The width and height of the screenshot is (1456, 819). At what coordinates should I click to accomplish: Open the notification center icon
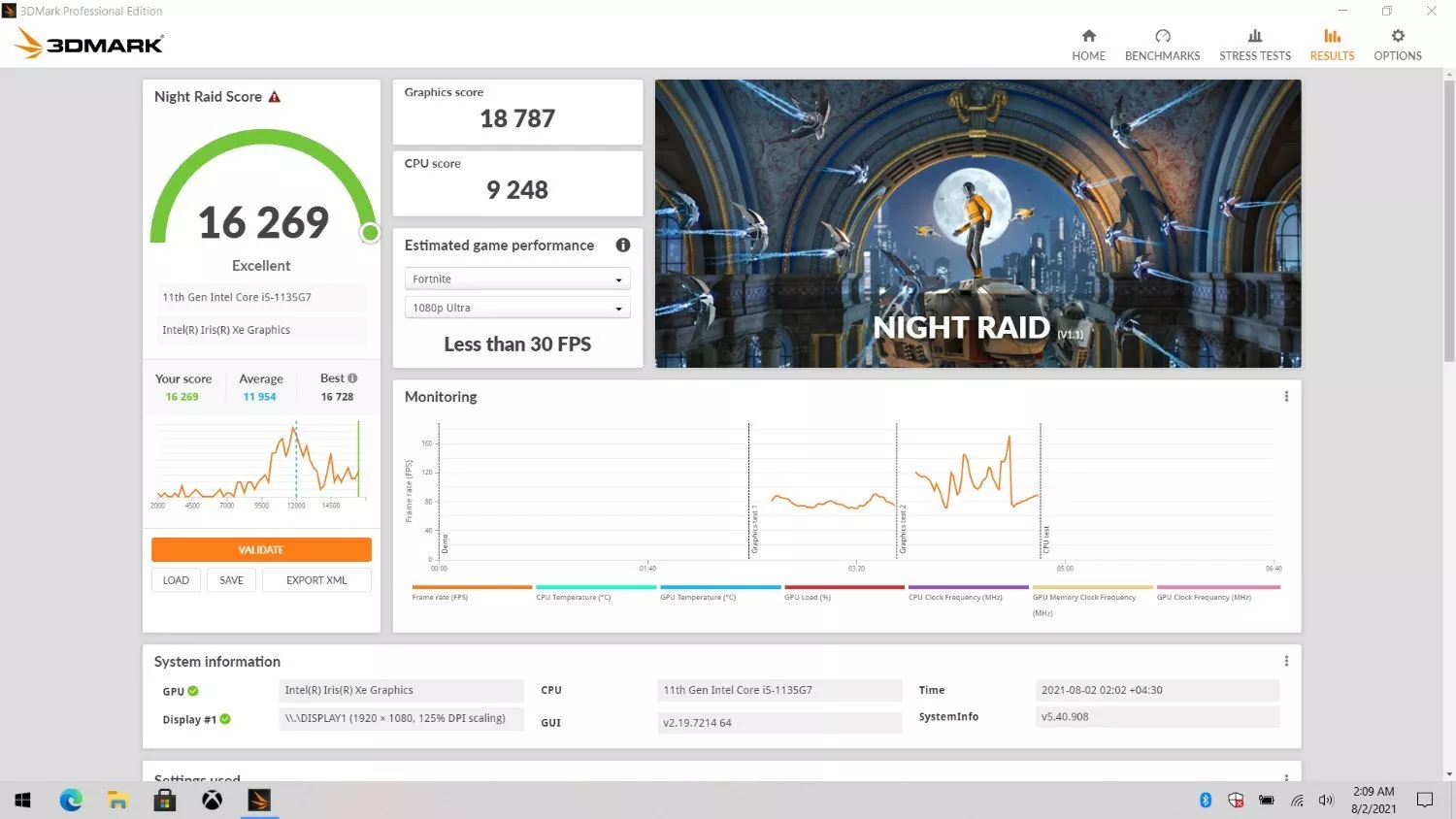coord(1425,801)
